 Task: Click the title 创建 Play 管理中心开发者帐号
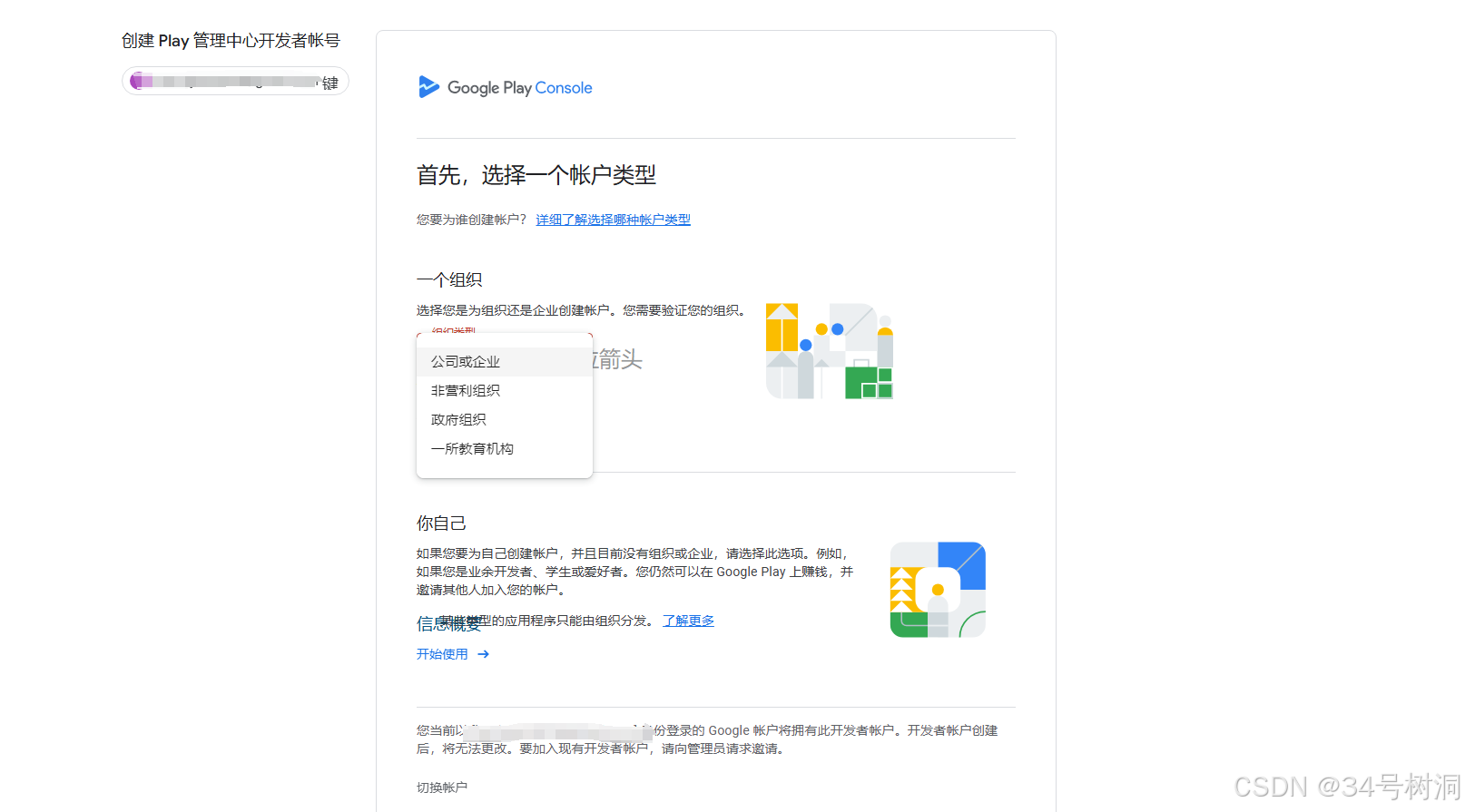pos(231,40)
